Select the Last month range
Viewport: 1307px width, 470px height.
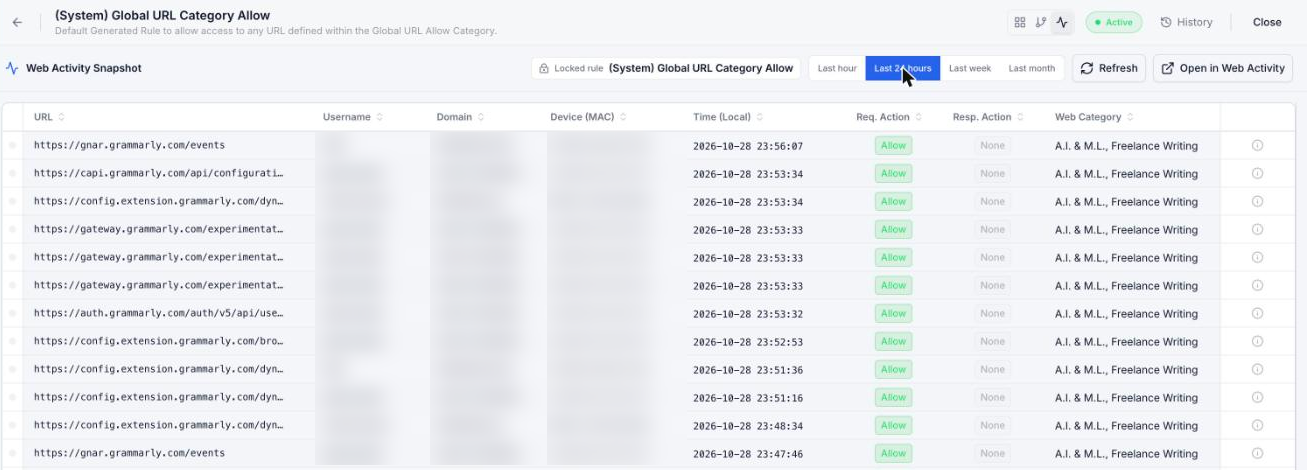(1031, 68)
